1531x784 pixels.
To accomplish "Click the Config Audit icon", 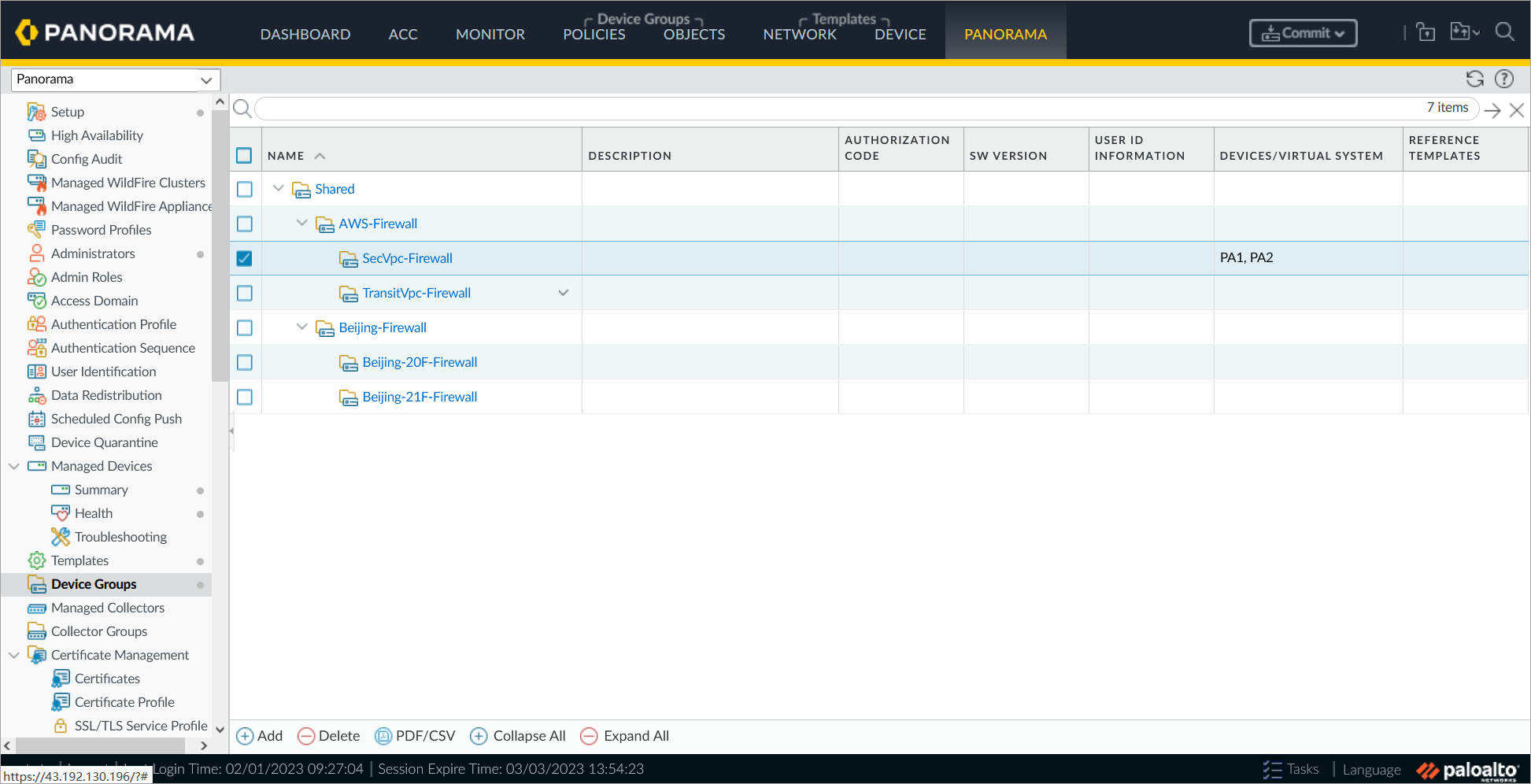I will tap(36, 159).
